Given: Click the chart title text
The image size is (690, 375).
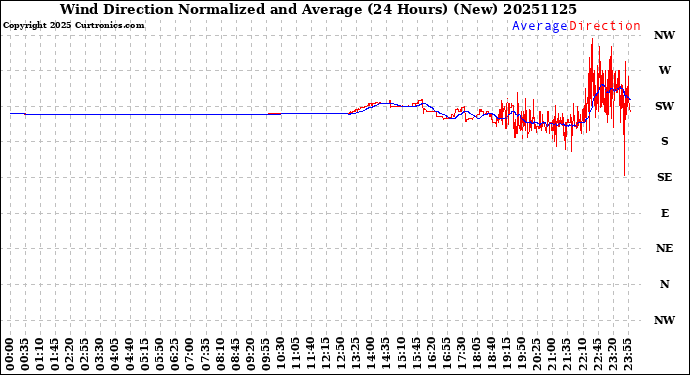Looking at the screenshot, I should (318, 9).
